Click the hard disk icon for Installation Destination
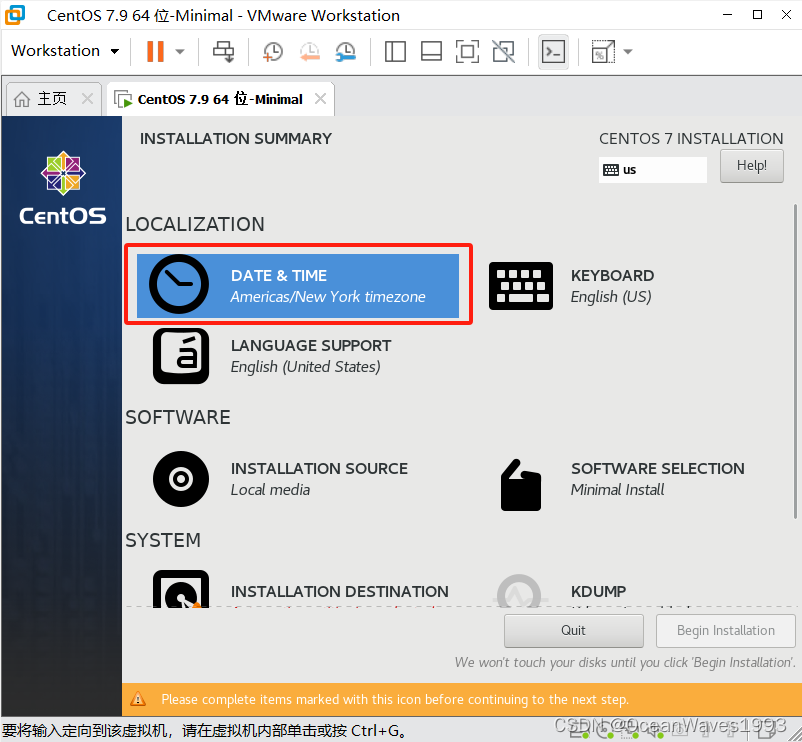Screen dimensions: 802x742 (181, 589)
